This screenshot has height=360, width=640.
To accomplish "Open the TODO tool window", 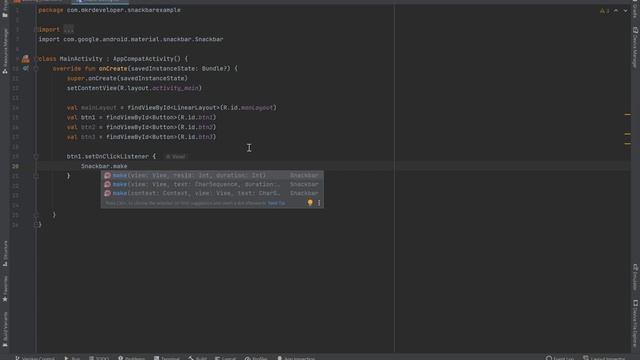I will pos(99,358).
